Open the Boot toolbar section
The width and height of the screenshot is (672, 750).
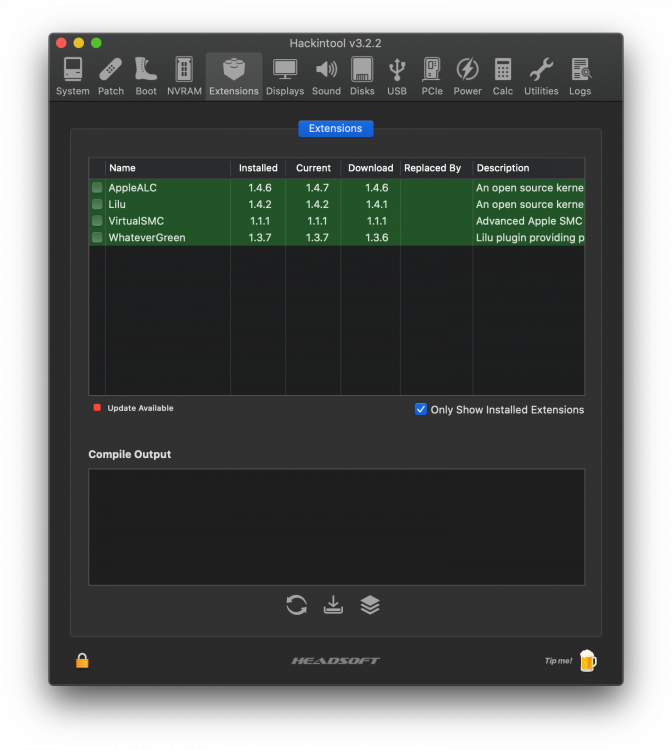146,77
